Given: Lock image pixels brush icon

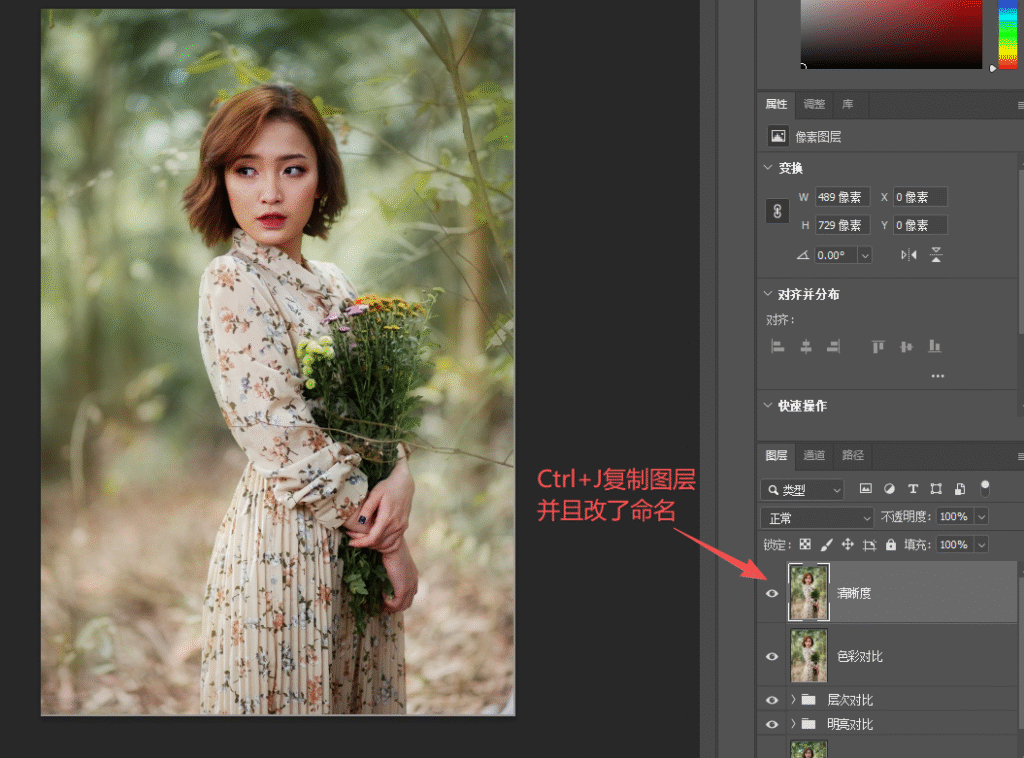Looking at the screenshot, I should (826, 545).
